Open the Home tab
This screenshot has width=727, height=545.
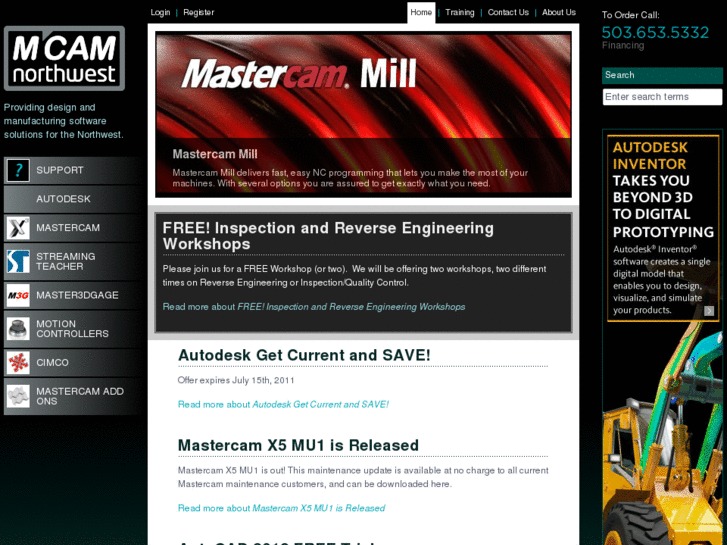[x=421, y=13]
